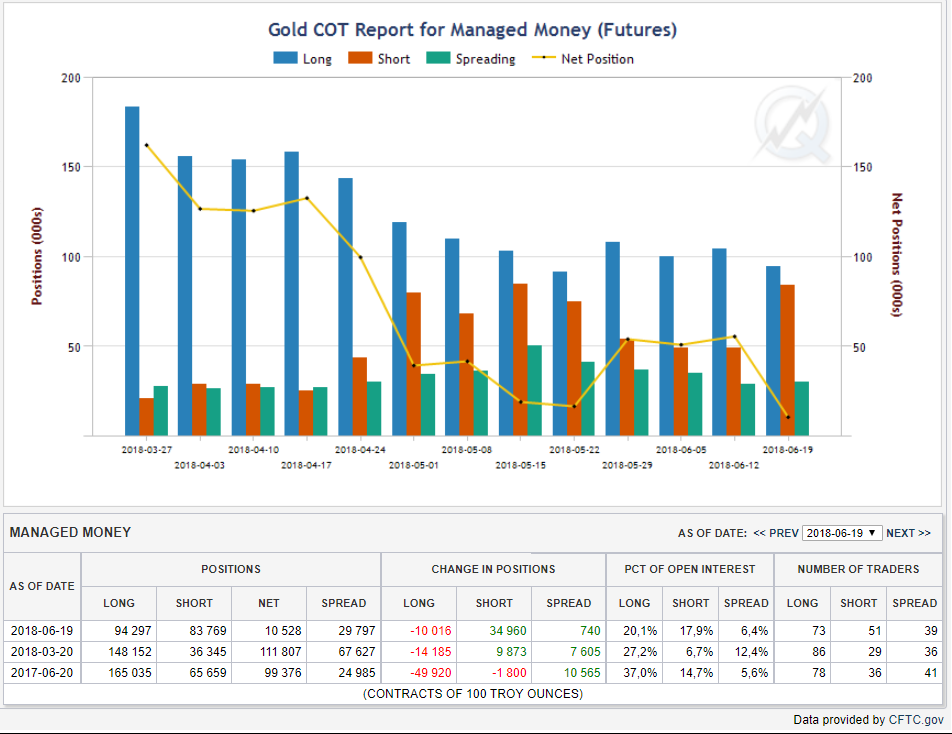Click the Positions (000s) left axis title
This screenshot has height=734, width=952.
[x=37, y=256]
